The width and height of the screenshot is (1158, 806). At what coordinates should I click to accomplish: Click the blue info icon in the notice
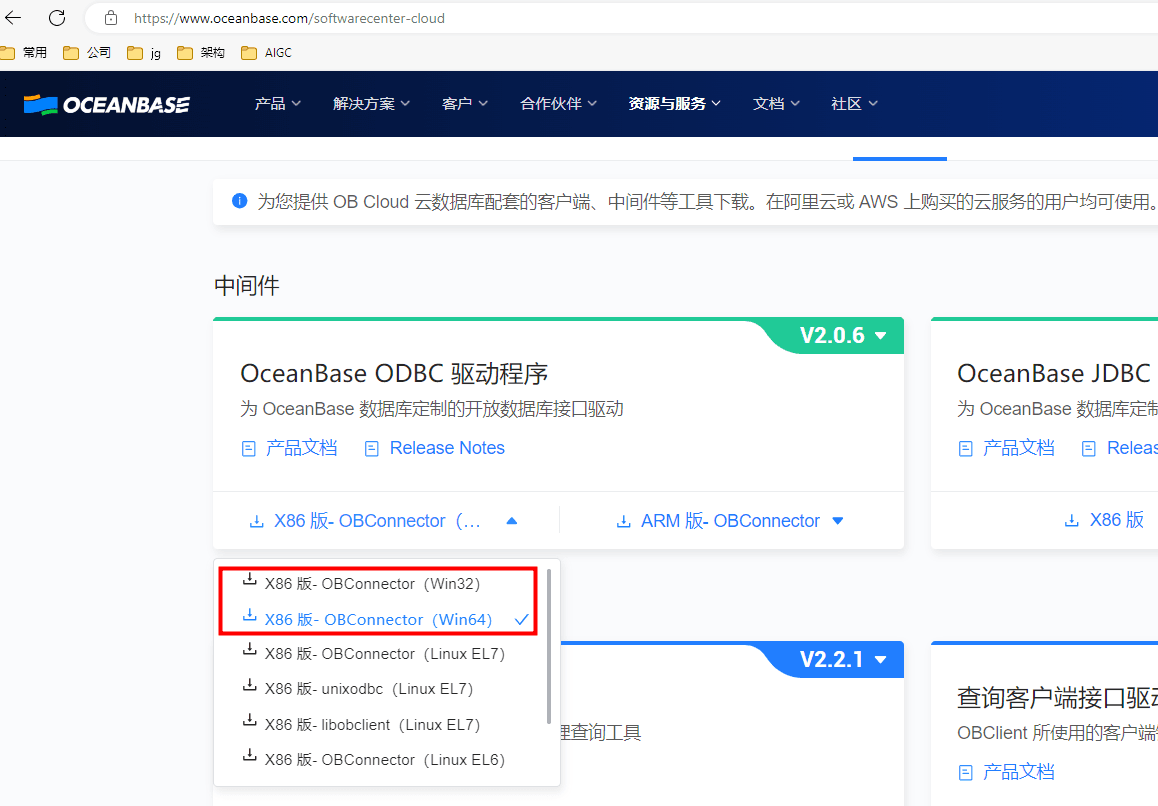tap(239, 201)
